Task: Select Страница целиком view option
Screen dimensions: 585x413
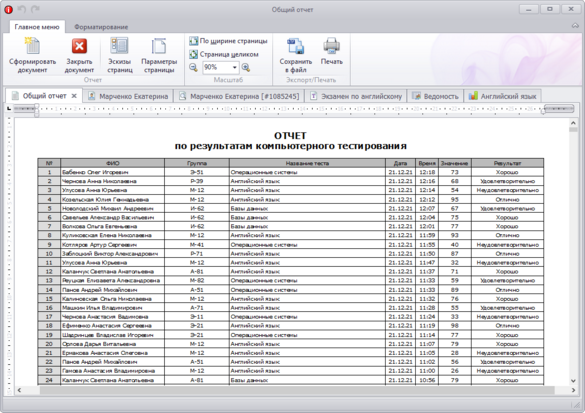Action: 224,54
